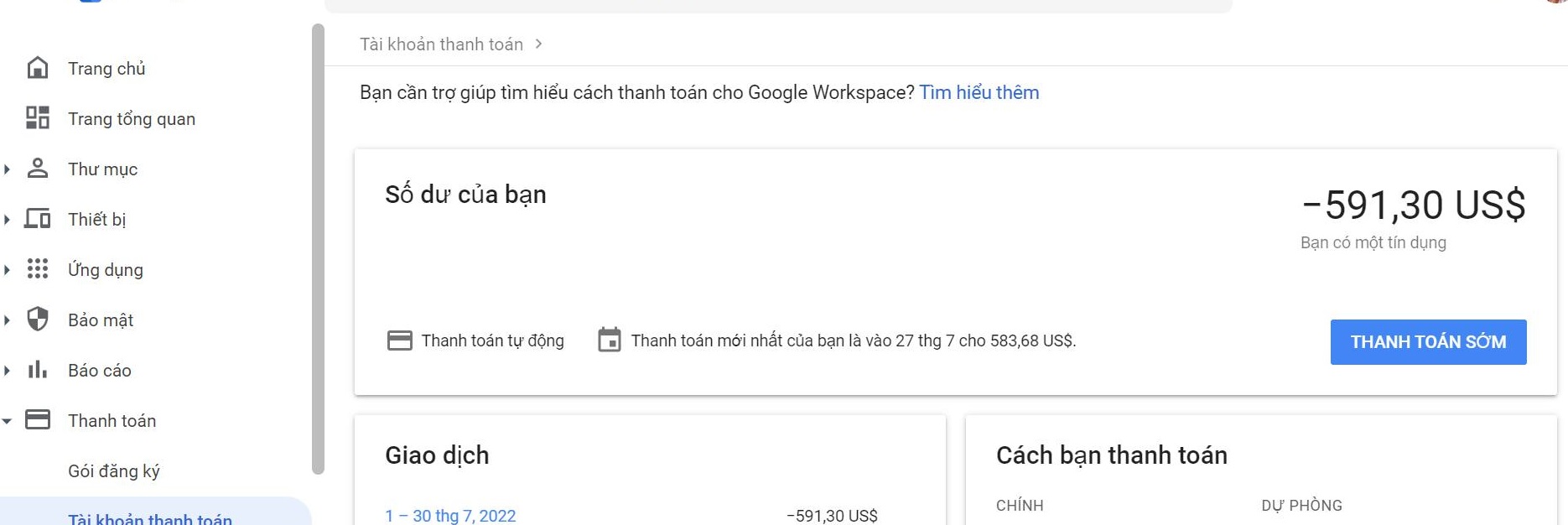Click the THANH TOÁN SỚM button
1568x525 pixels.
1428,342
